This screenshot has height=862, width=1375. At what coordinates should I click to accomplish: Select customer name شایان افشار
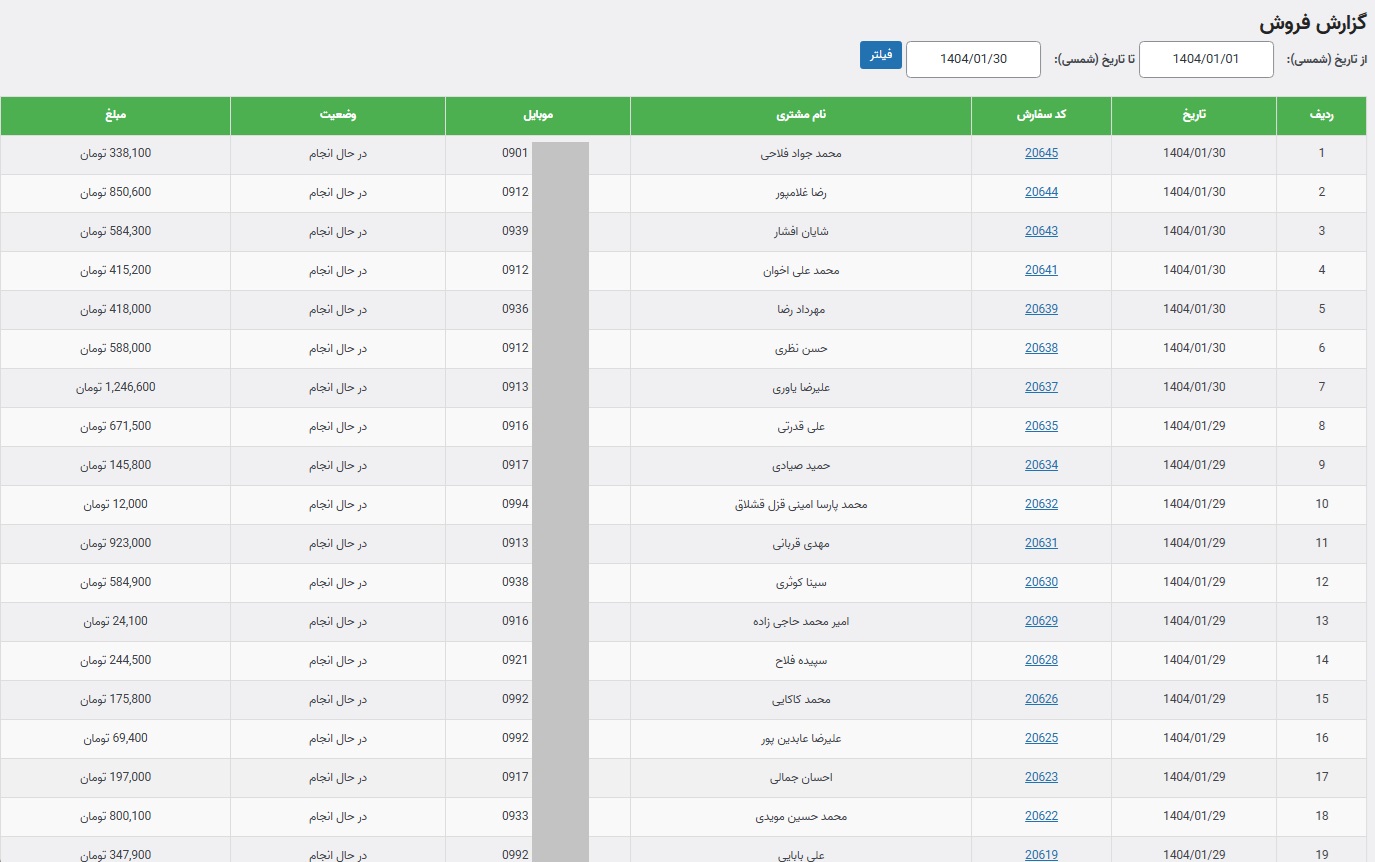coord(801,232)
